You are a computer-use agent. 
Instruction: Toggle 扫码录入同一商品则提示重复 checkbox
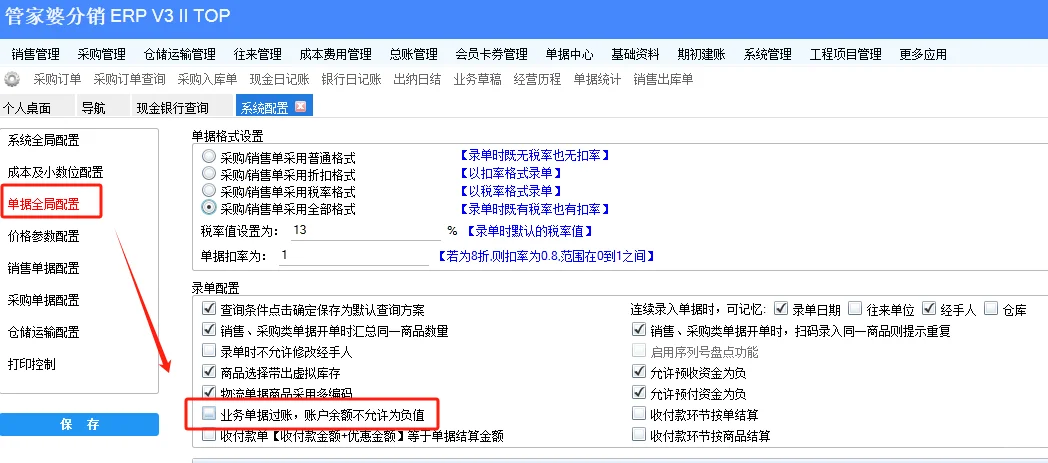[x=638, y=330]
